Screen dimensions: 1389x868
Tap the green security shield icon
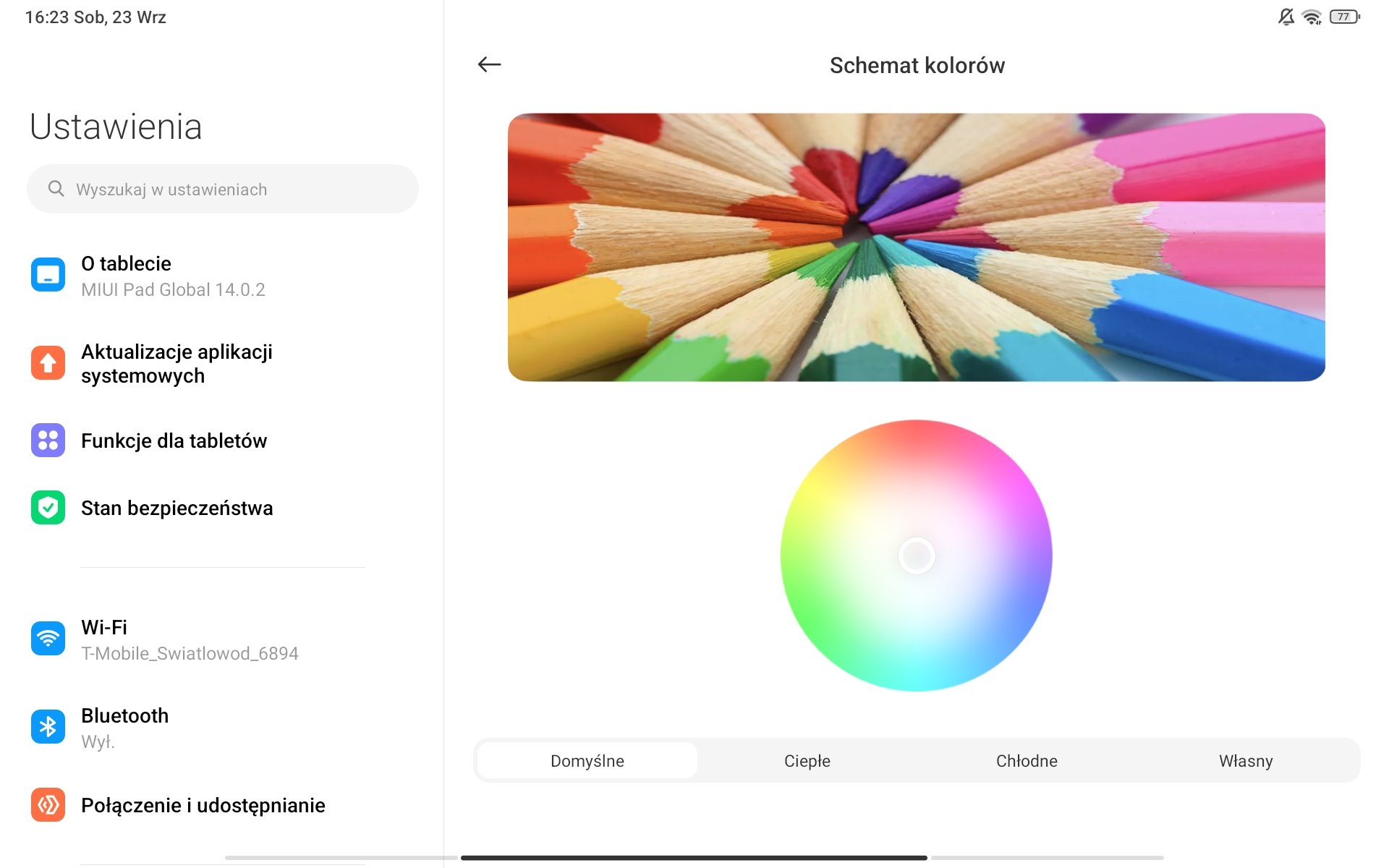[x=48, y=508]
